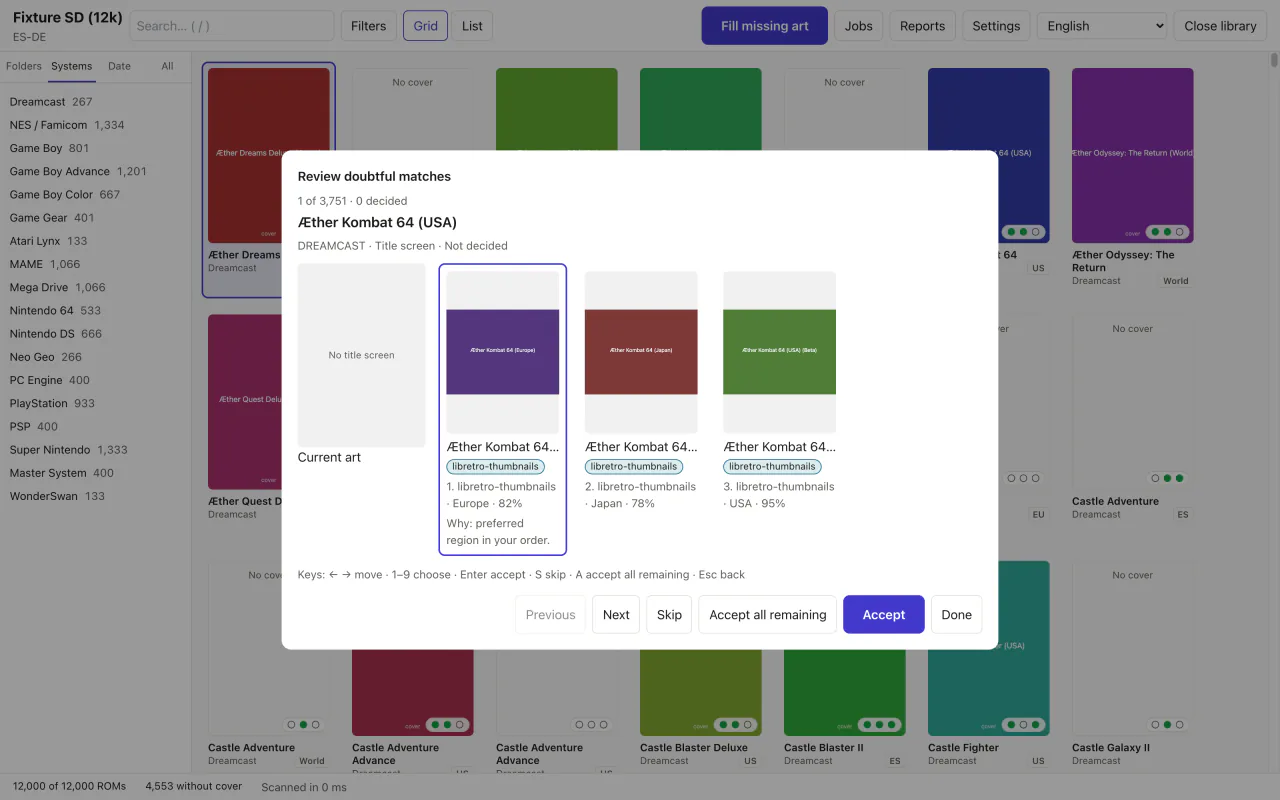The image size is (1280, 800).
Task: Select Nintendo 64 system
Action: (x=95, y=310)
